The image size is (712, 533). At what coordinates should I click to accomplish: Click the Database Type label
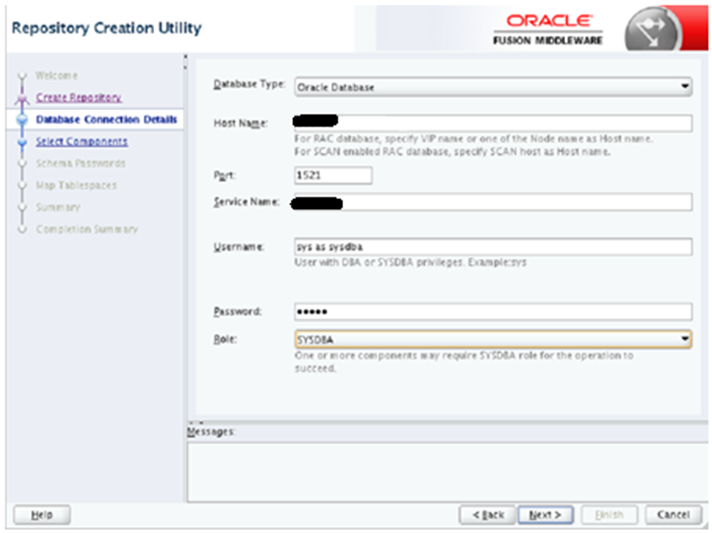tap(249, 84)
